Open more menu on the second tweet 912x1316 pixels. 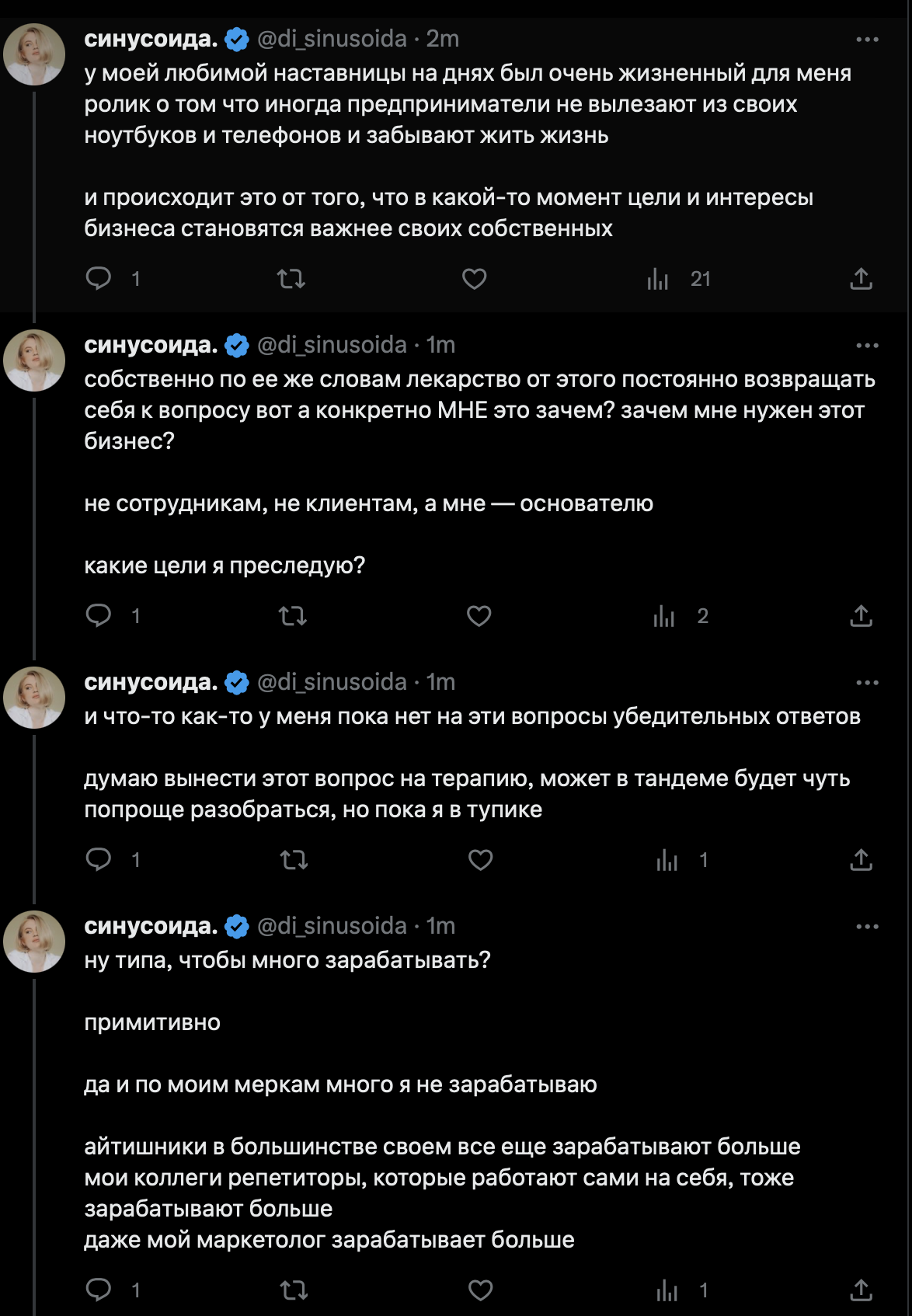(866, 345)
